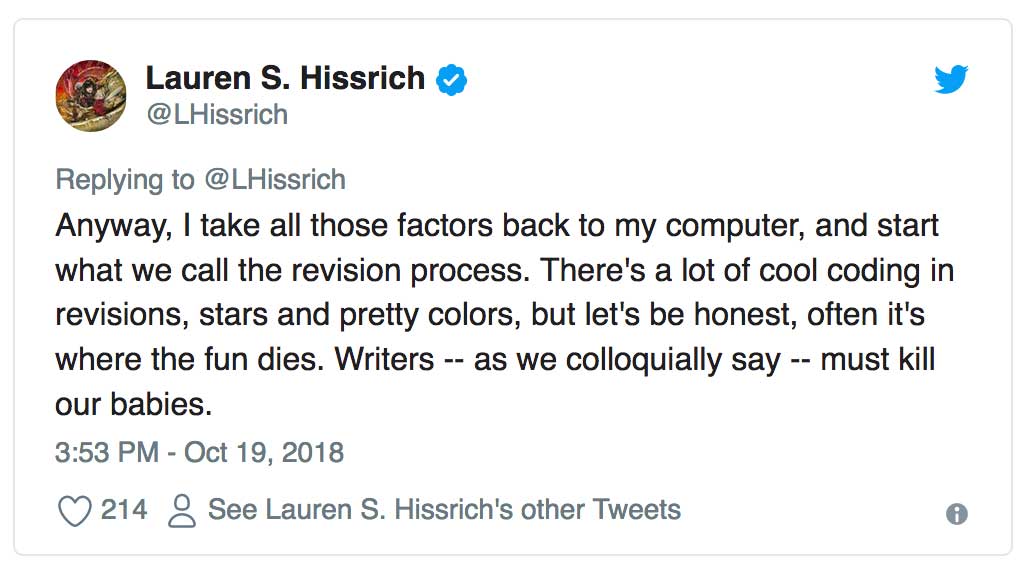Screen dimensions: 1028x582
Task: Open Lauren S. Hissrich's profile avatar
Action: (x=91, y=96)
